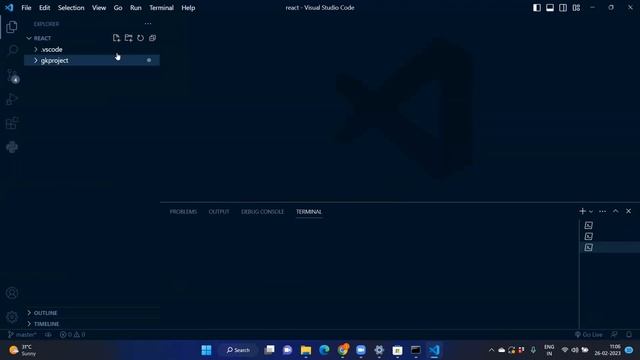Create a new file in REACT folder
Screen dimensions: 640x360
[x=116, y=38]
